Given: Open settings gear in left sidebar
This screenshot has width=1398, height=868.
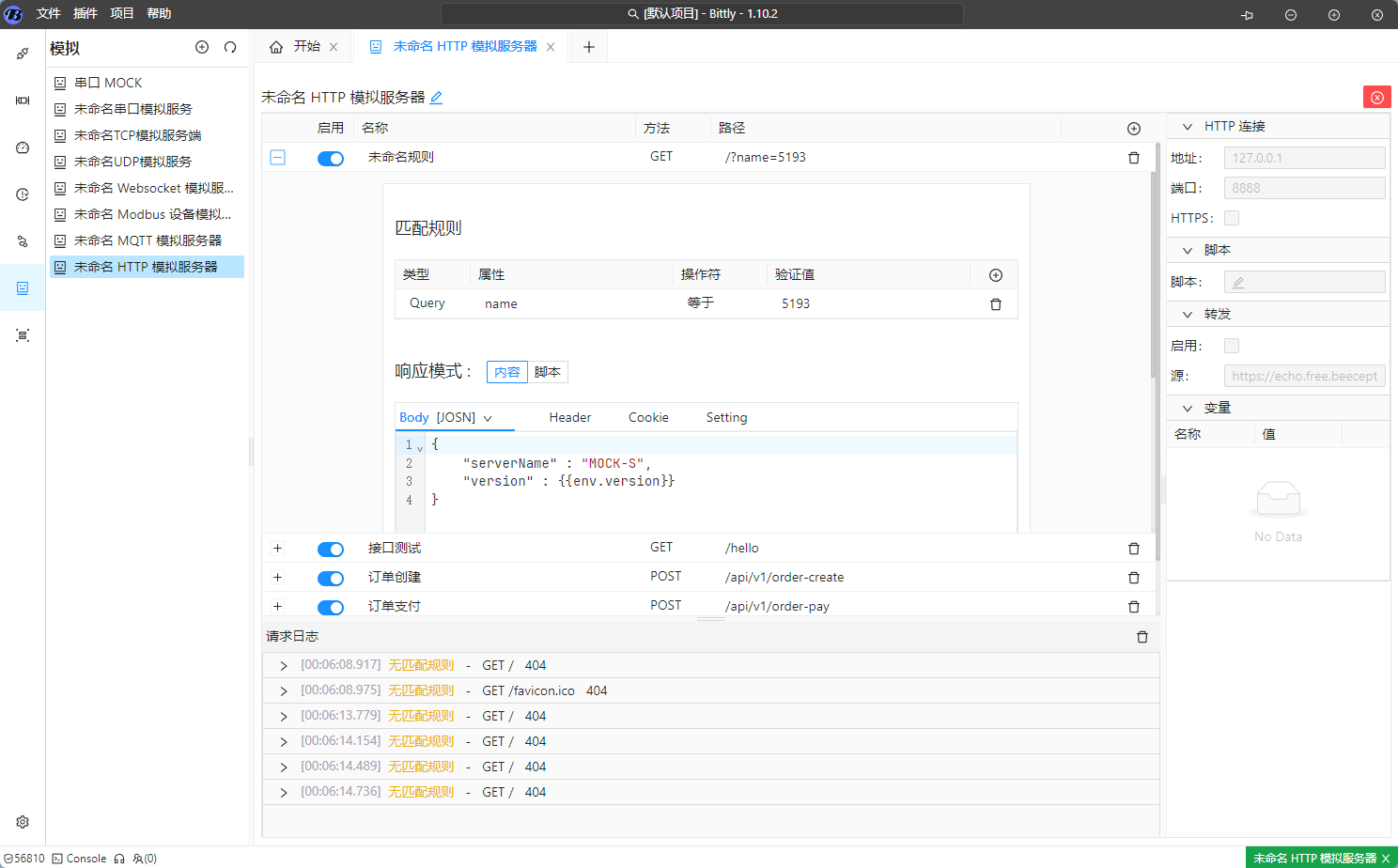Looking at the screenshot, I should (23, 822).
